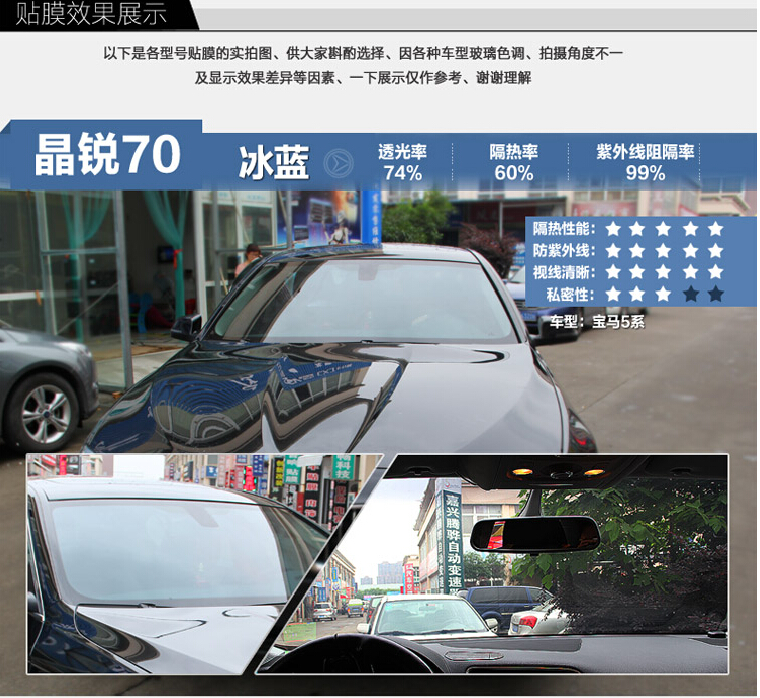Click the dark fourth star in 私密性 row
This screenshot has height=698, width=760.
[690, 294]
